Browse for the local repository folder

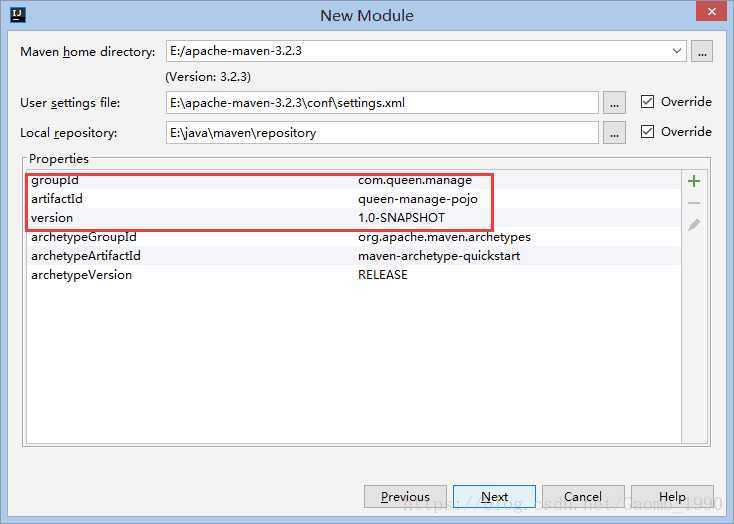click(614, 133)
